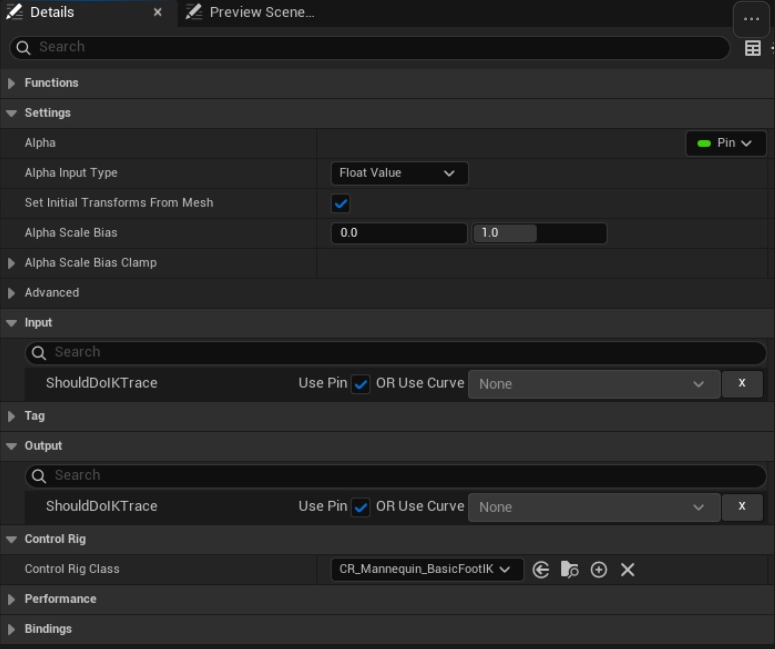The height and width of the screenshot is (649, 775).
Task: Collapse the Control Rig section
Action: [x=11, y=539]
